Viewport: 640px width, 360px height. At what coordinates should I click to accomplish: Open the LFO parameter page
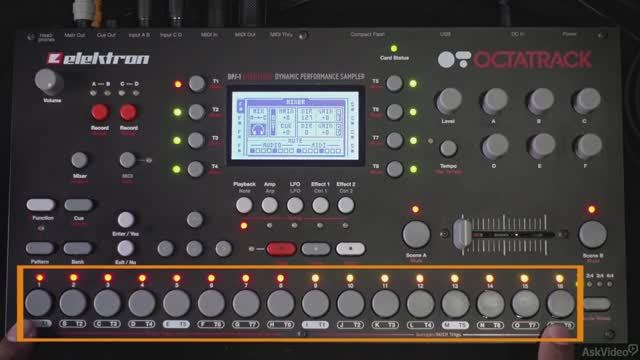[x=295, y=205]
